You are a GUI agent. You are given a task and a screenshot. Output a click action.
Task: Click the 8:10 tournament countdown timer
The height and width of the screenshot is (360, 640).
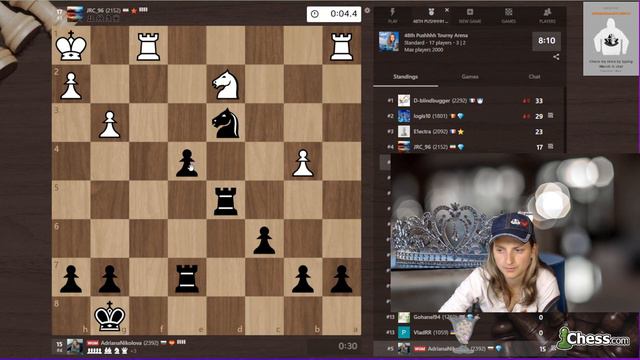[x=547, y=41]
